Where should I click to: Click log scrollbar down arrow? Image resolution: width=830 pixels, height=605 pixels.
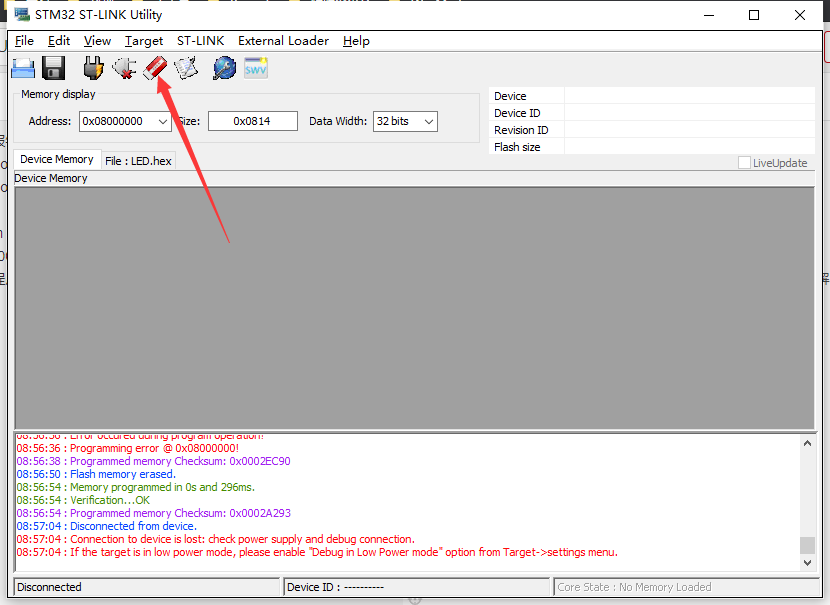[x=807, y=563]
